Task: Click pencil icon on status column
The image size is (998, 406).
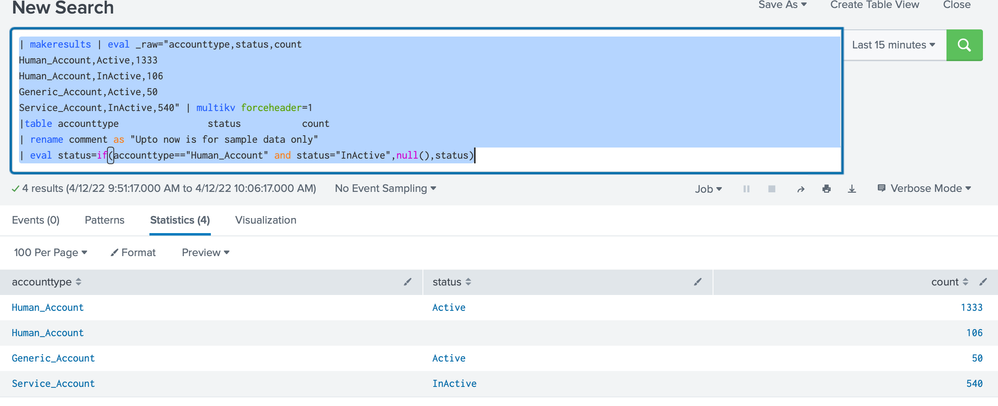Action: click(x=697, y=283)
